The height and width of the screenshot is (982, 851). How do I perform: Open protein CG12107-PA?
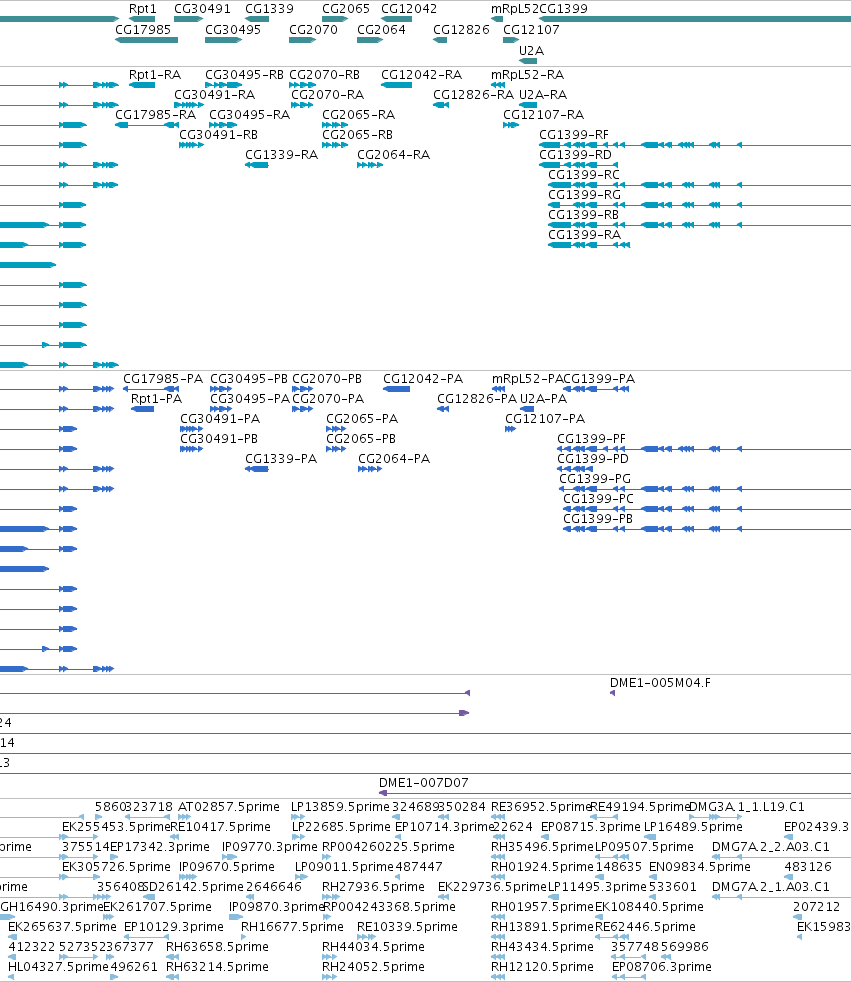pyautogui.click(x=510, y=429)
